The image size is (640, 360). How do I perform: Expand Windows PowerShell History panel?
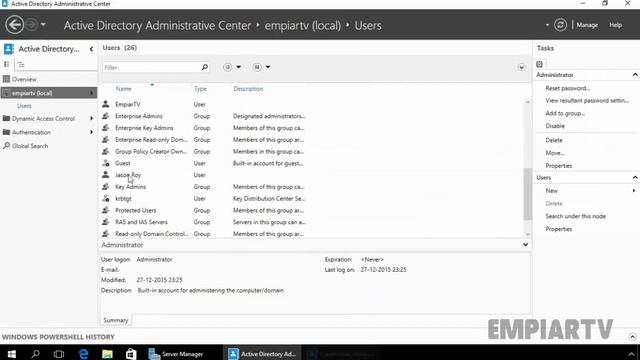click(x=632, y=337)
